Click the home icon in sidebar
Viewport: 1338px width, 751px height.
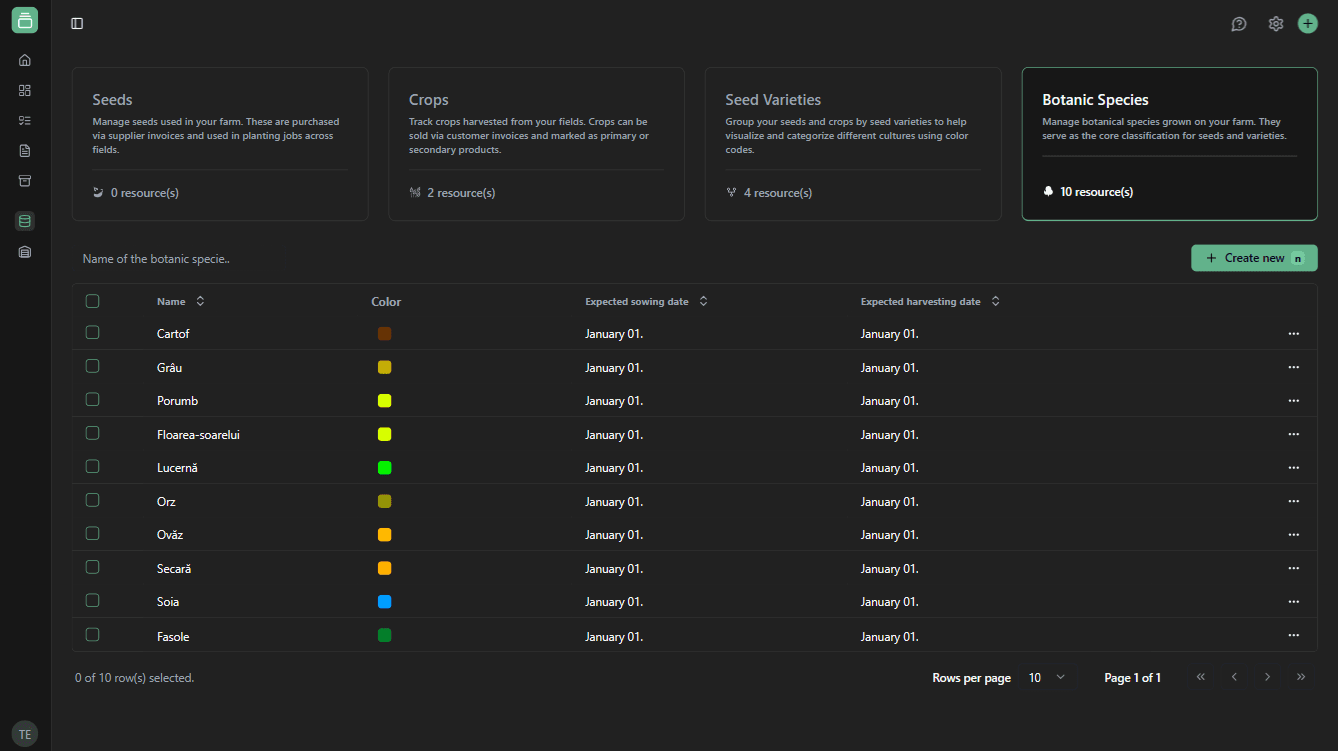coord(25,60)
